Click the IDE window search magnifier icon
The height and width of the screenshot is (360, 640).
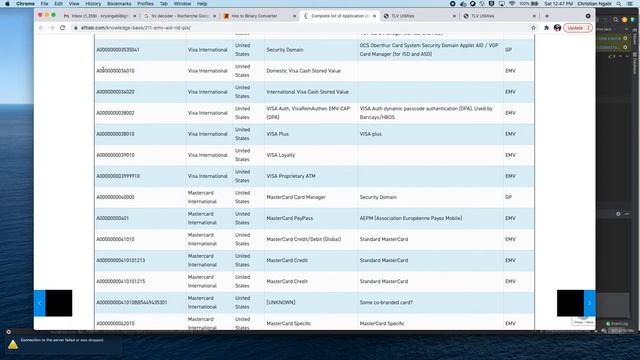click(616, 20)
